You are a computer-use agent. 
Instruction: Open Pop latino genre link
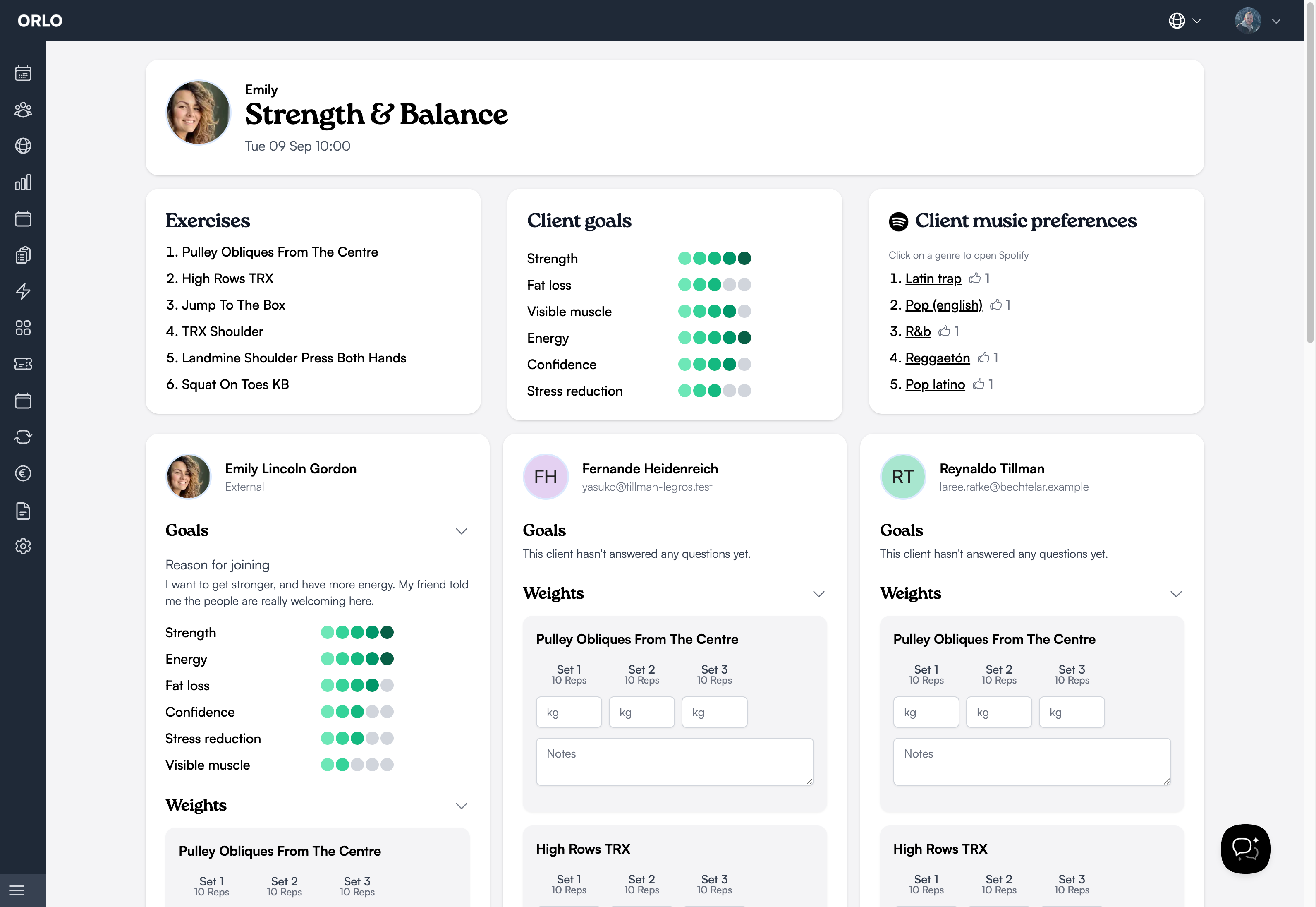point(935,385)
